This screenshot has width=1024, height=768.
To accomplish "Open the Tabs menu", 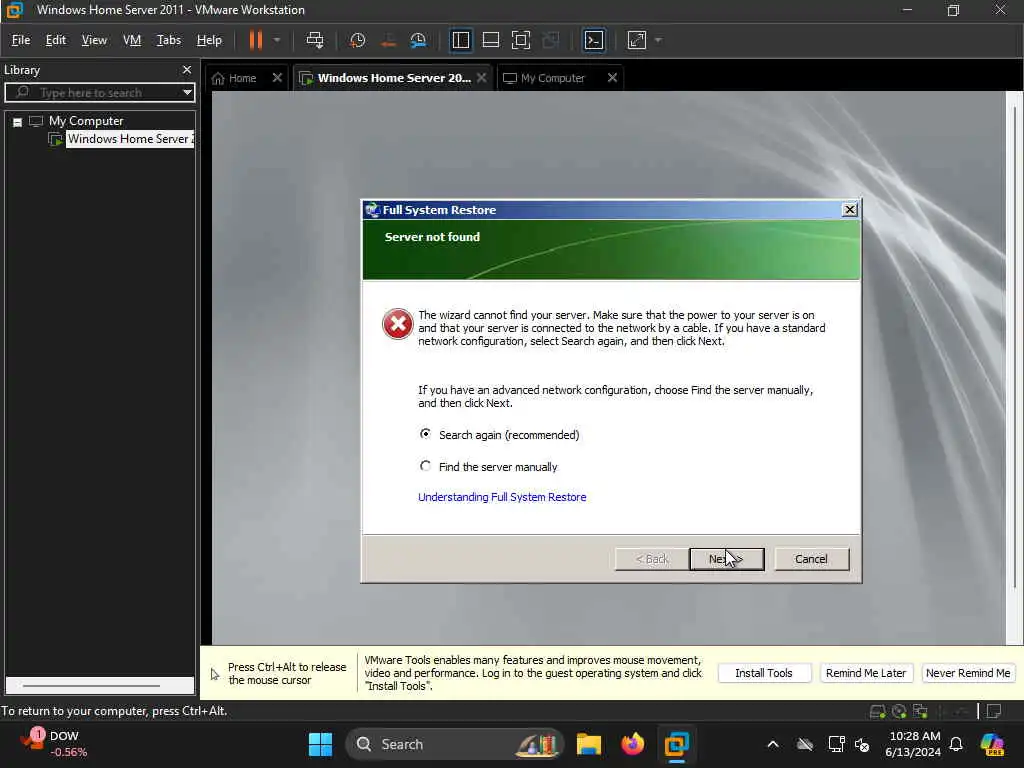I will click(x=168, y=40).
